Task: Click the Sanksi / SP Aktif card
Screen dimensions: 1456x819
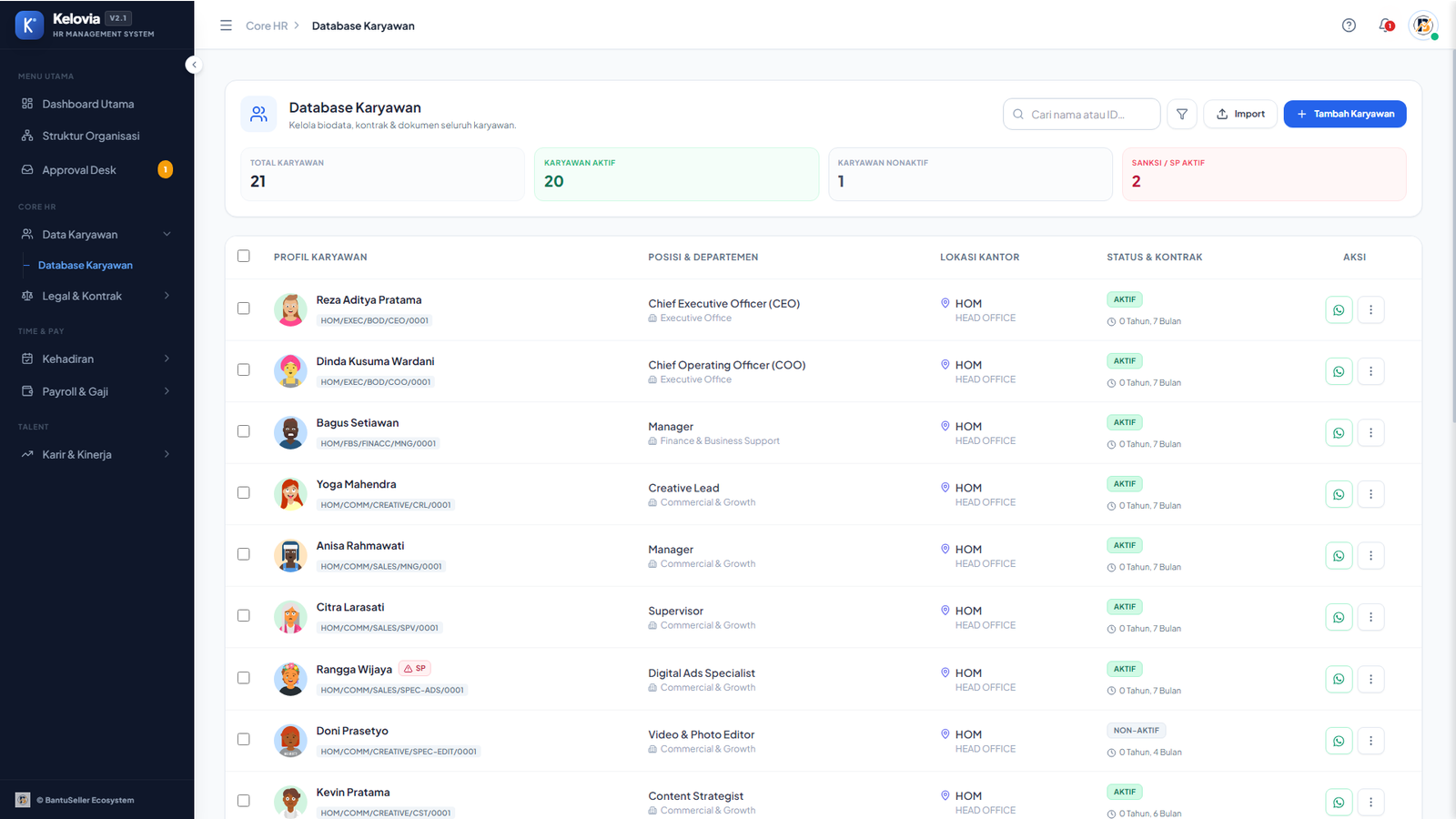Action: pos(1264,174)
